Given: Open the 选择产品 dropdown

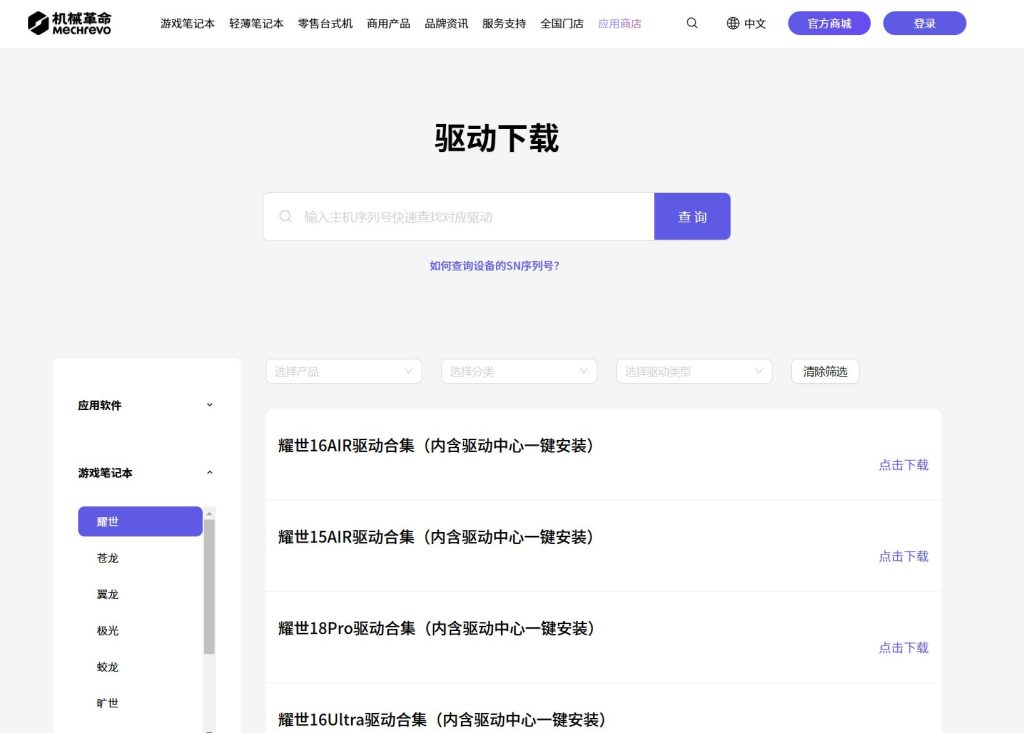Looking at the screenshot, I should [x=344, y=371].
